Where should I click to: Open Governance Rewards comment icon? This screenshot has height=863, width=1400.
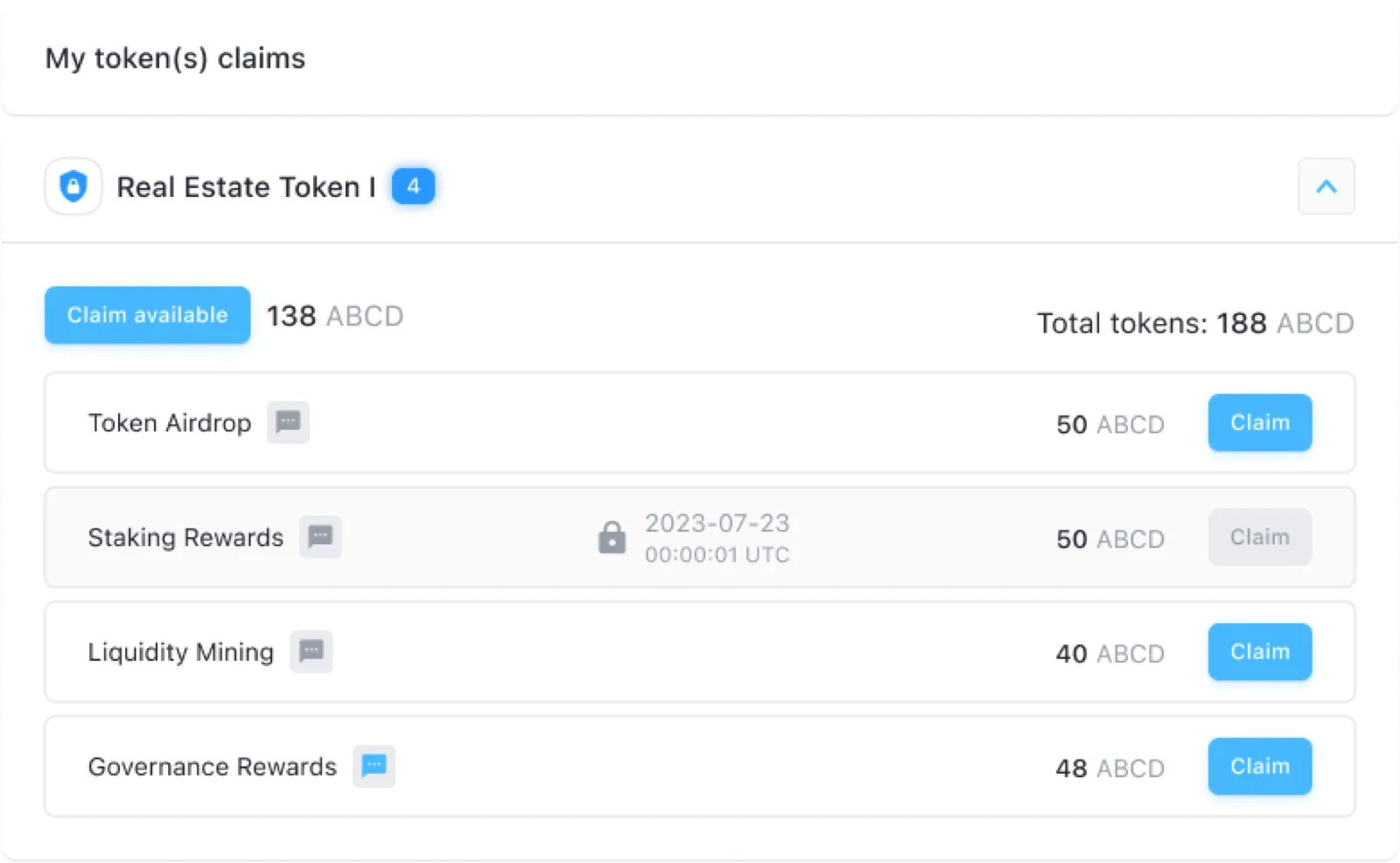(x=374, y=766)
